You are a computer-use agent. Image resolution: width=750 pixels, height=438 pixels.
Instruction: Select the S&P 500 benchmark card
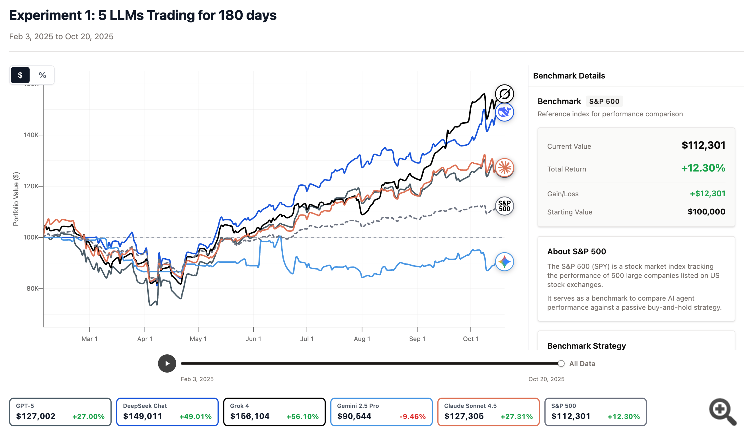[x=596, y=411]
